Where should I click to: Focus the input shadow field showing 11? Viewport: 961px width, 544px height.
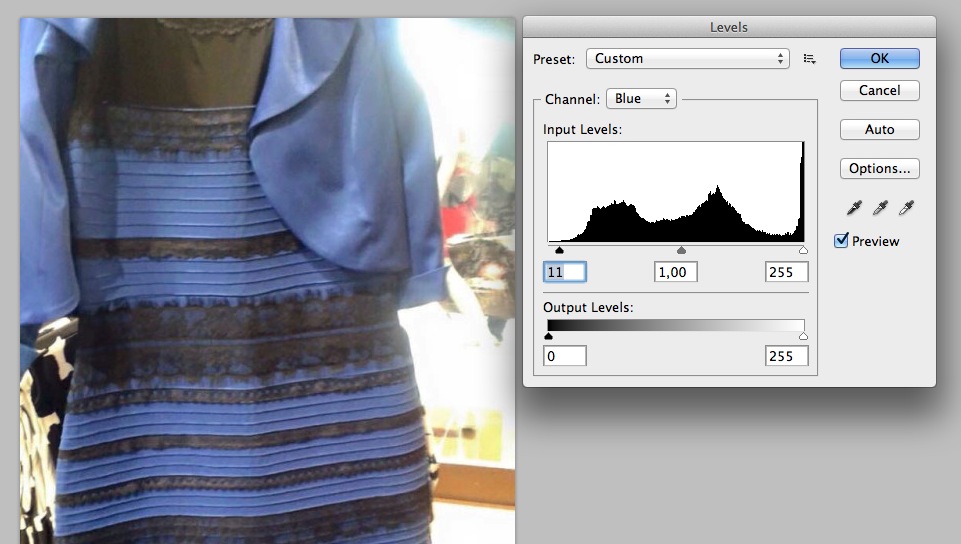564,272
